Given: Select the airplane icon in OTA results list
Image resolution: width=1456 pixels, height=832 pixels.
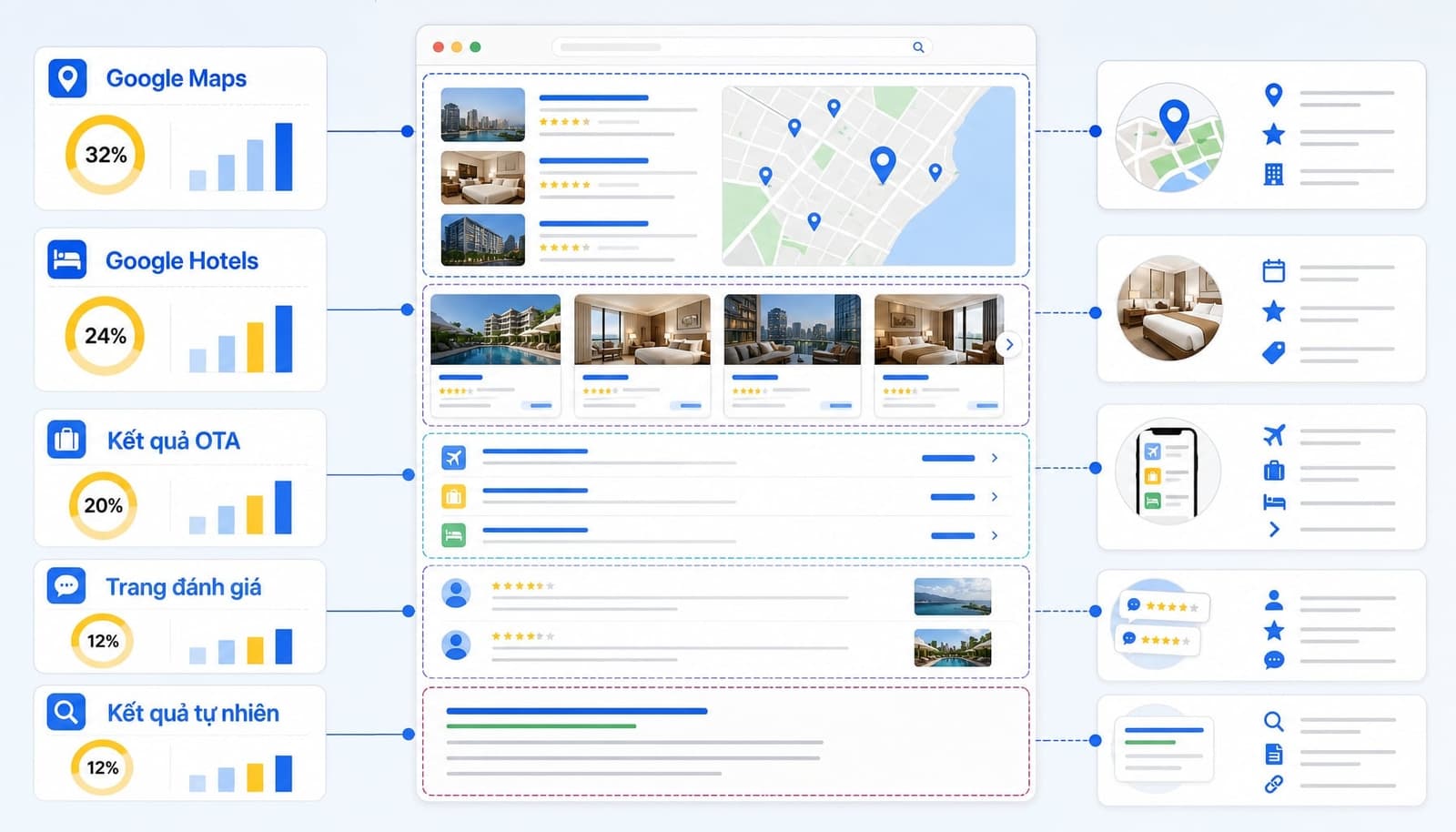Looking at the screenshot, I should pos(453,457).
